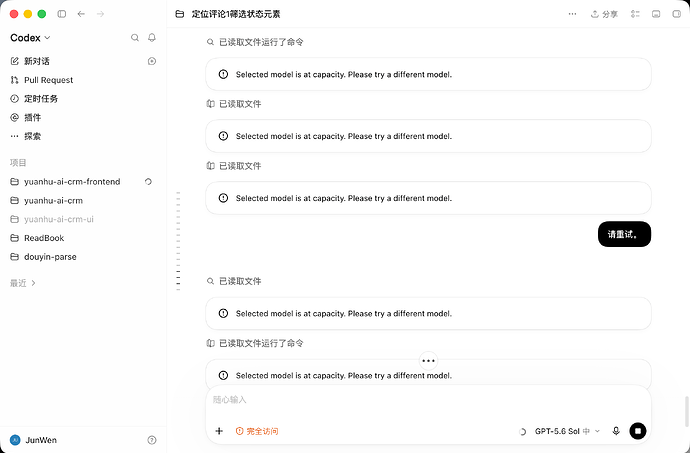Open the help question mark icon
The width and height of the screenshot is (690, 453).
point(152,440)
